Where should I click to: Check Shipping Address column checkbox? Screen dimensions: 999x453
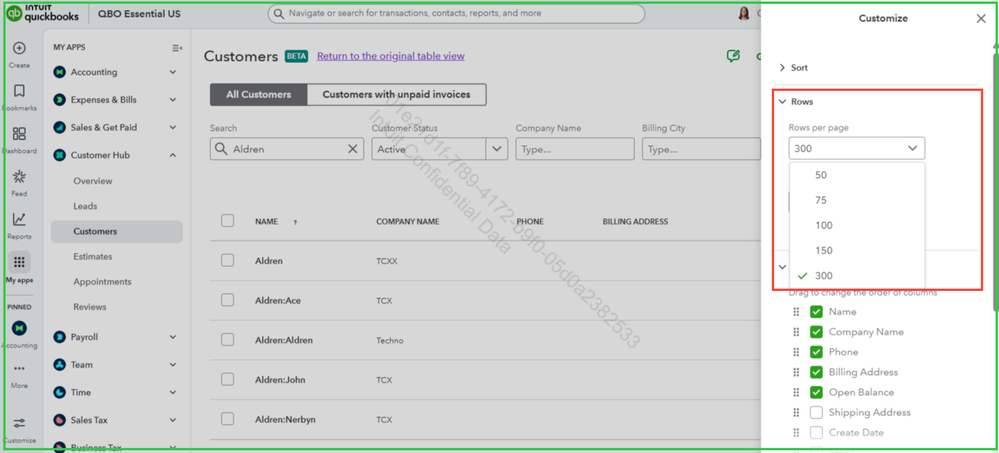point(816,412)
